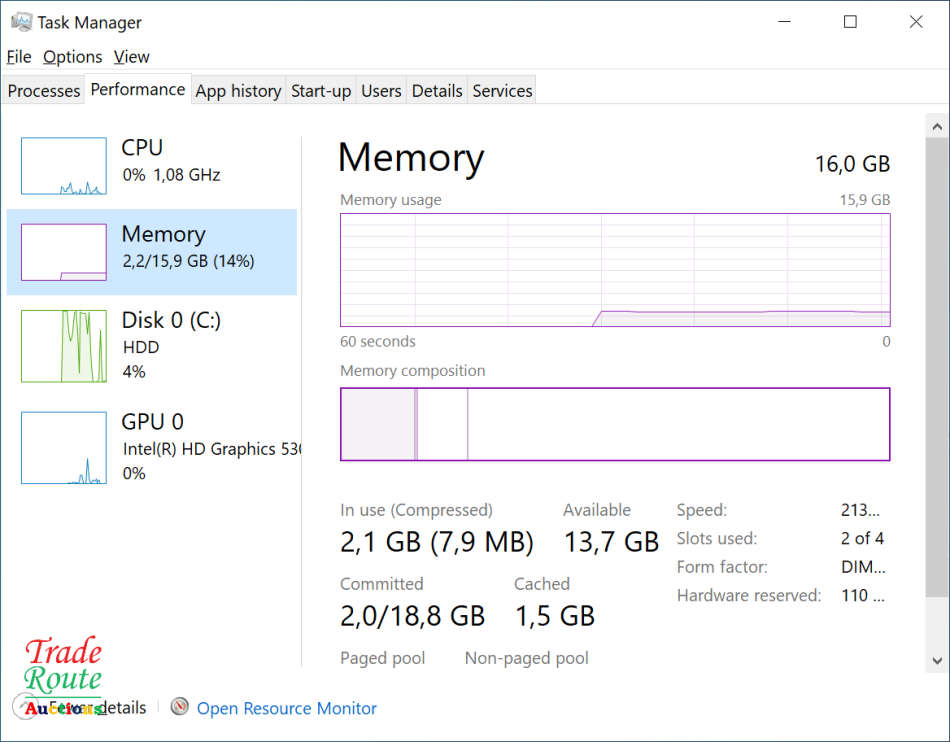Open the File menu

pyautogui.click(x=19, y=57)
